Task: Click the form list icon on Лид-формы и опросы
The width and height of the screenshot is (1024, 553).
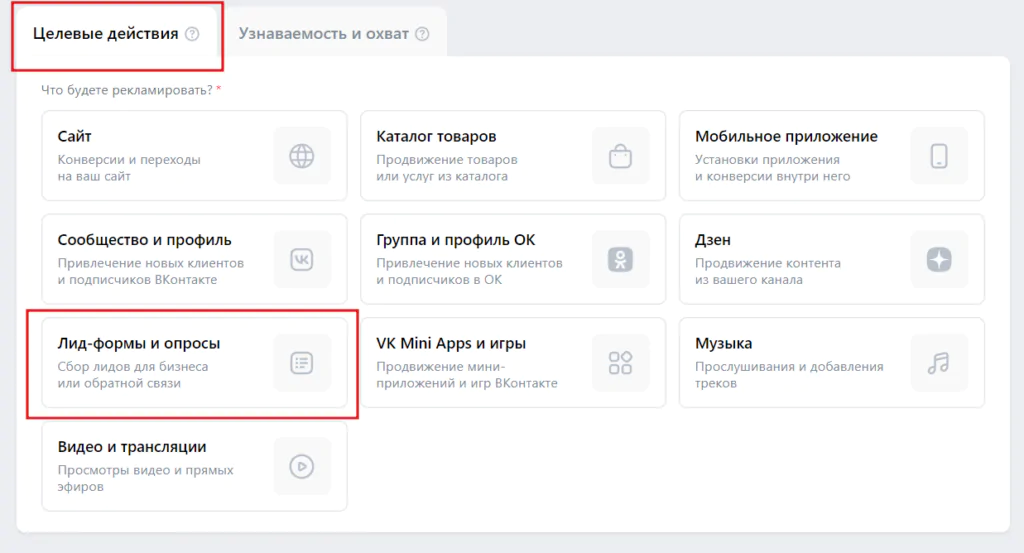Action: click(302, 363)
